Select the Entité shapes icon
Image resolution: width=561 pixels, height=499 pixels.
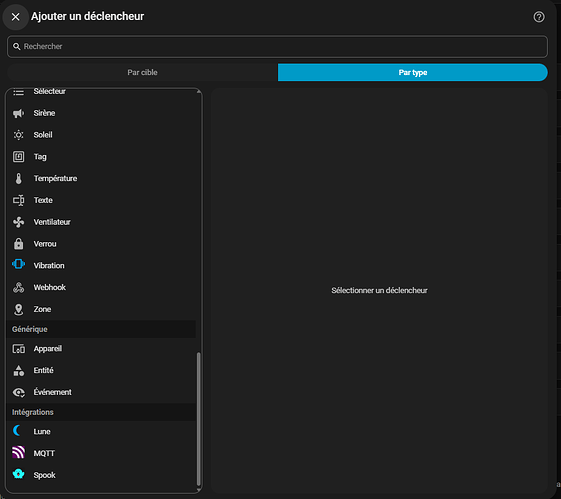coord(19,371)
